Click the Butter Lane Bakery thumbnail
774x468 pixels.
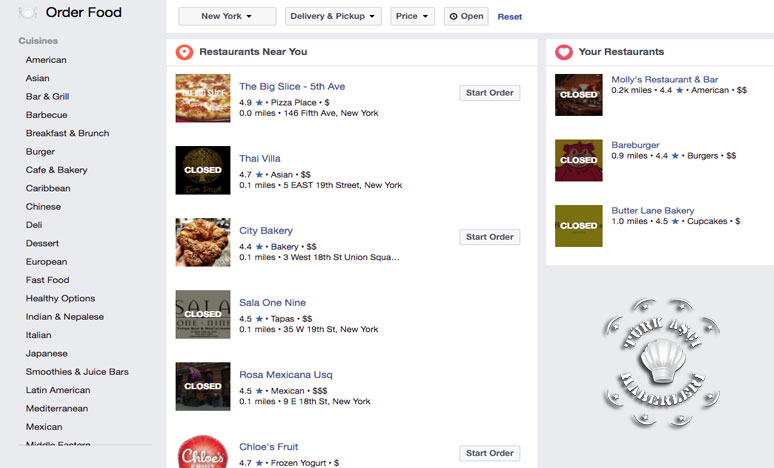tap(579, 226)
